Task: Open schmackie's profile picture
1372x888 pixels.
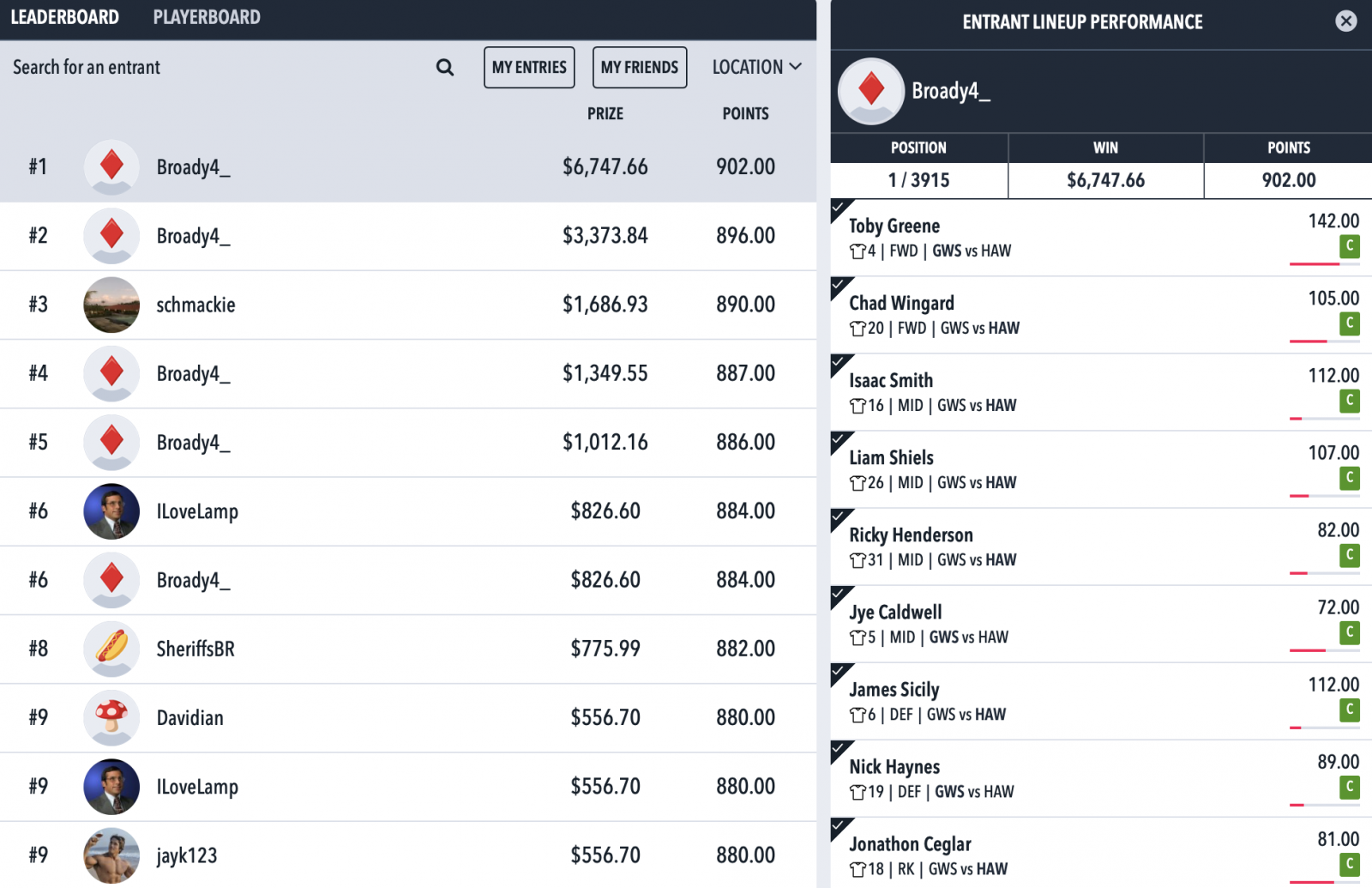Action: pyautogui.click(x=111, y=305)
